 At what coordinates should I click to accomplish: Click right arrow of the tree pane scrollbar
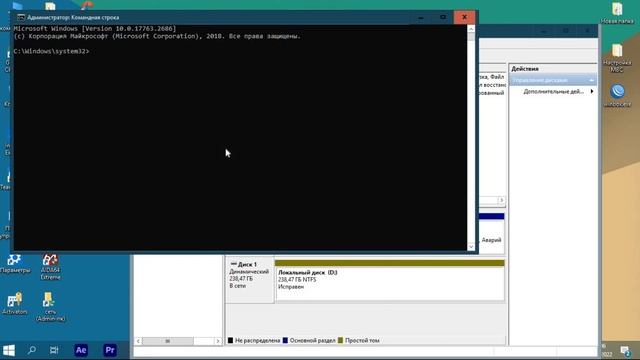click(x=218, y=341)
